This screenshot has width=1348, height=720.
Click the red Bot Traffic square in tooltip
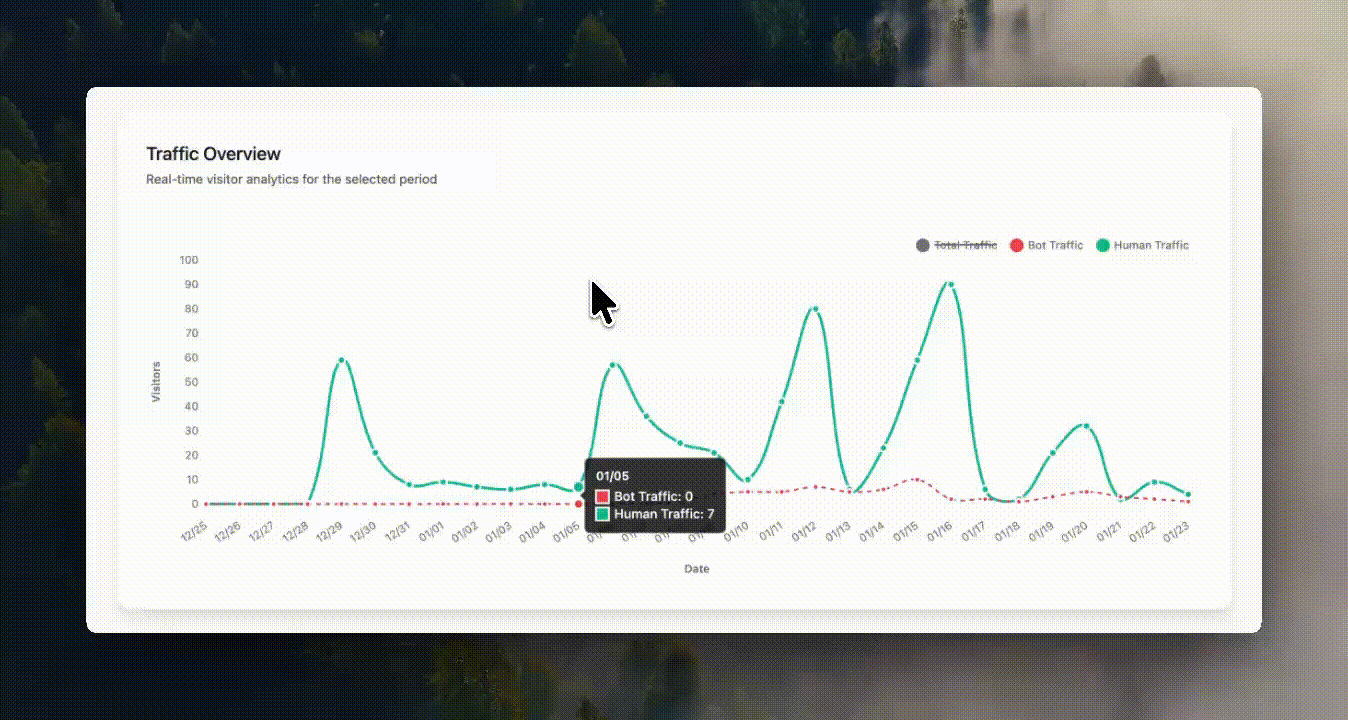coord(602,497)
